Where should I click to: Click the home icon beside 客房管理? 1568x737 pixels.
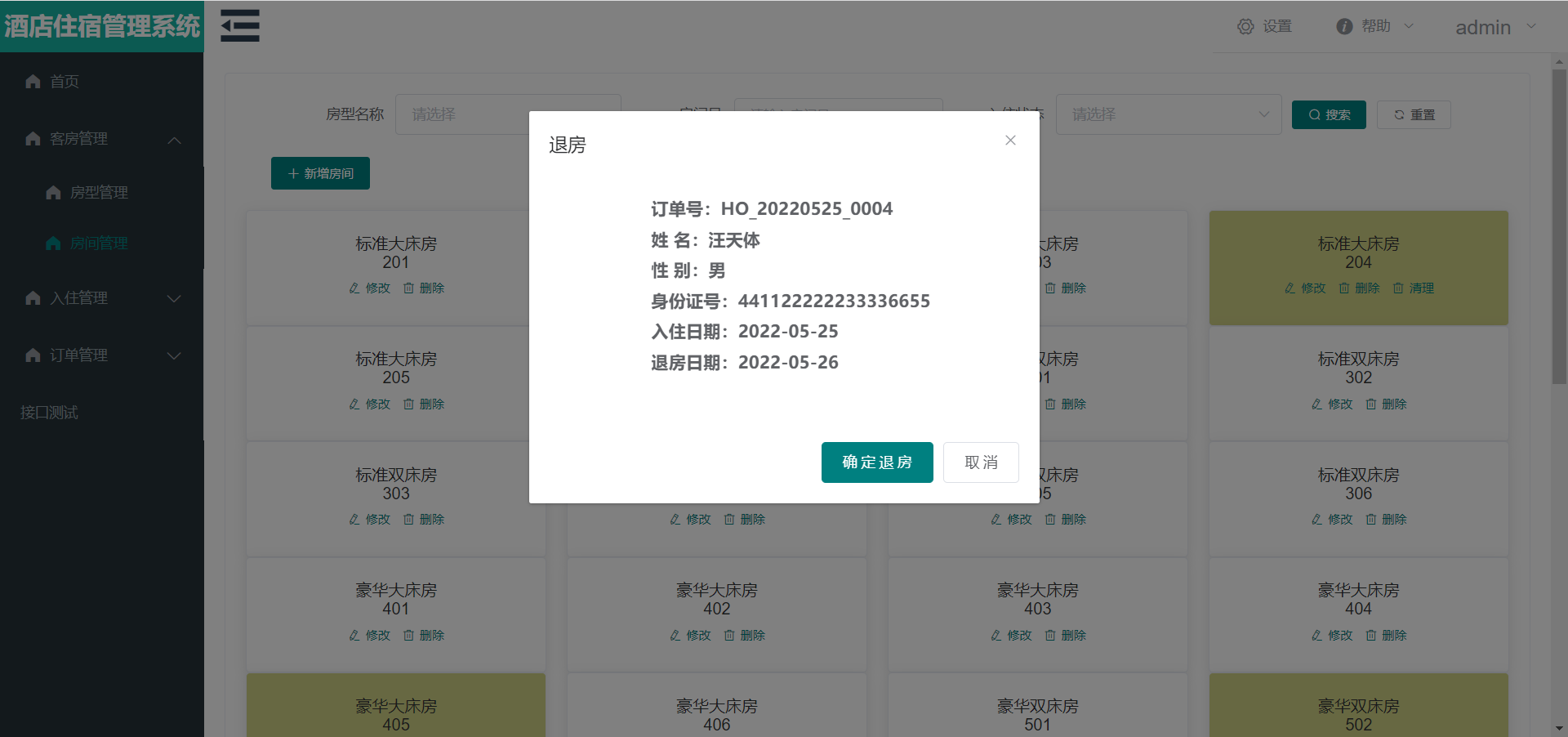point(33,139)
